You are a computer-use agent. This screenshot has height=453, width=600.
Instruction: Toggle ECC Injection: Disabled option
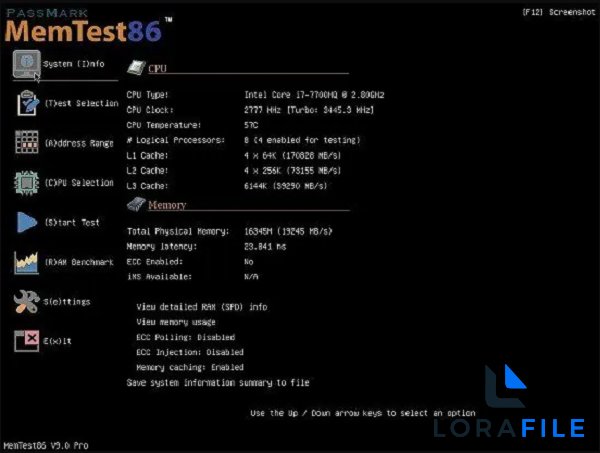point(190,352)
